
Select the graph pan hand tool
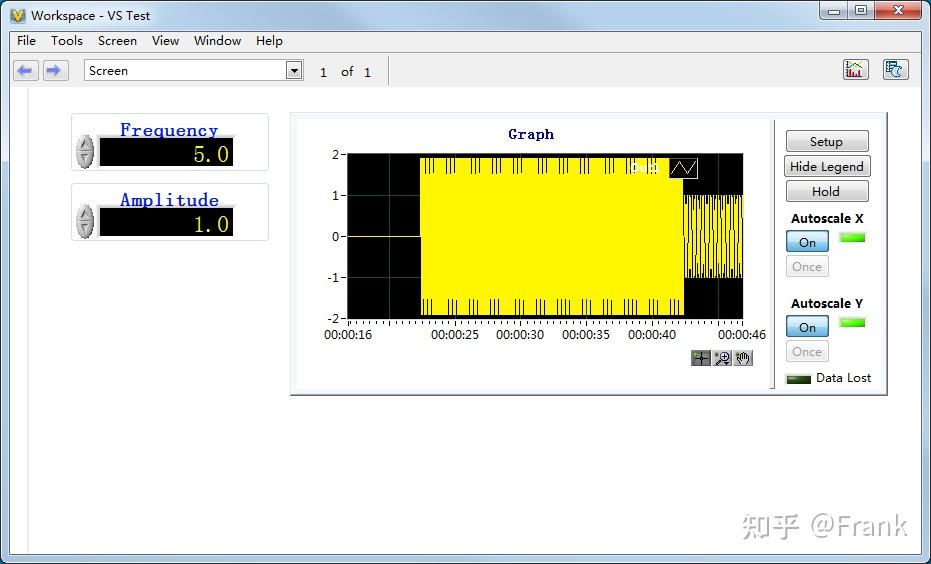point(743,358)
